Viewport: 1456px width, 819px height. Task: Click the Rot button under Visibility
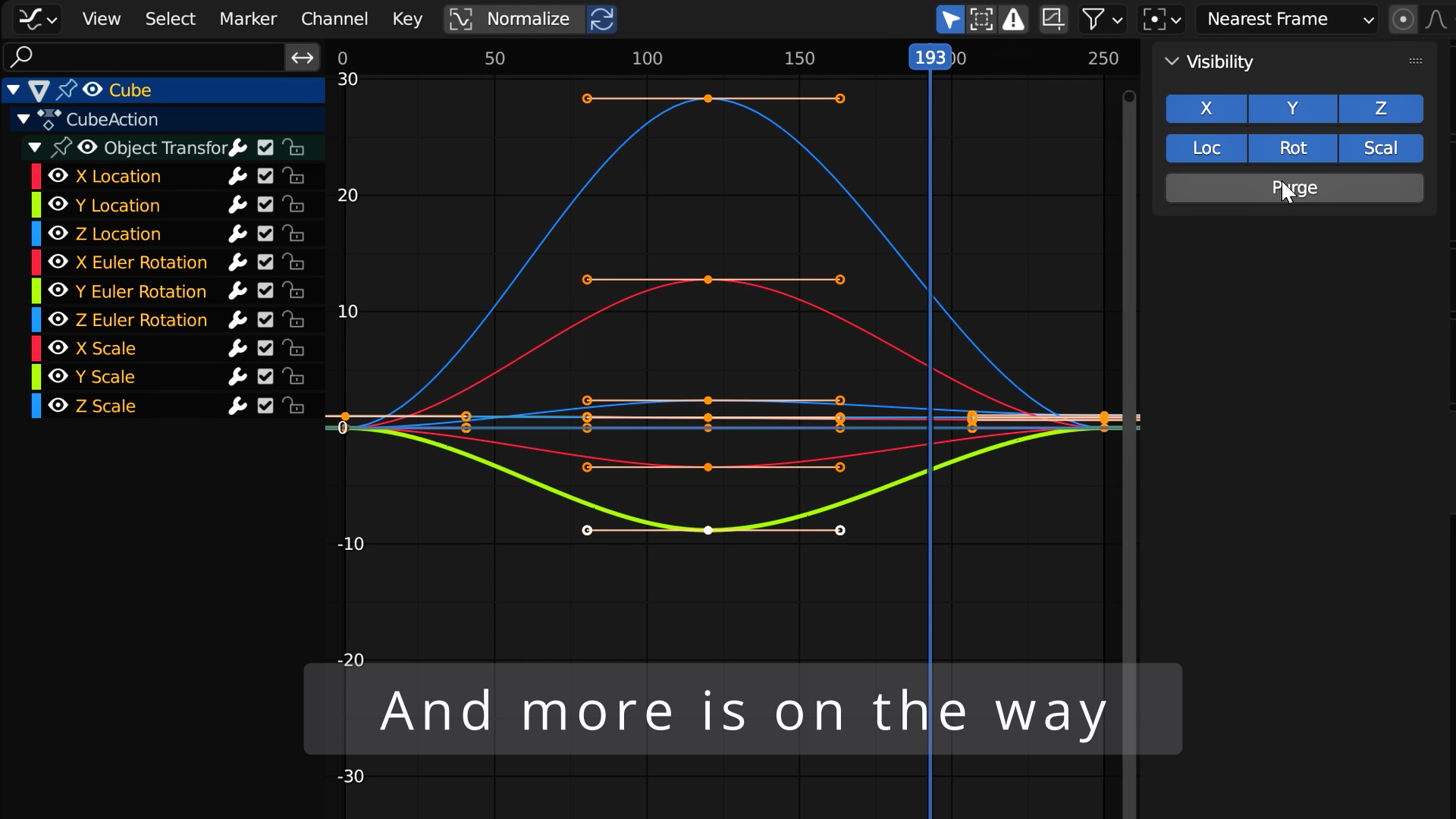pos(1293,148)
